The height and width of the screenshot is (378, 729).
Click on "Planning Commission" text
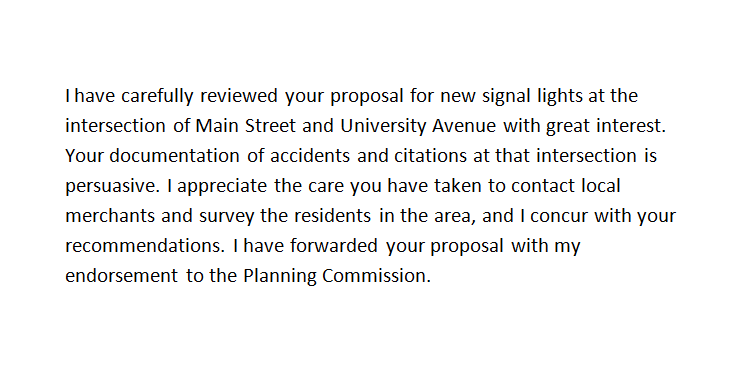pyautogui.click(x=337, y=276)
